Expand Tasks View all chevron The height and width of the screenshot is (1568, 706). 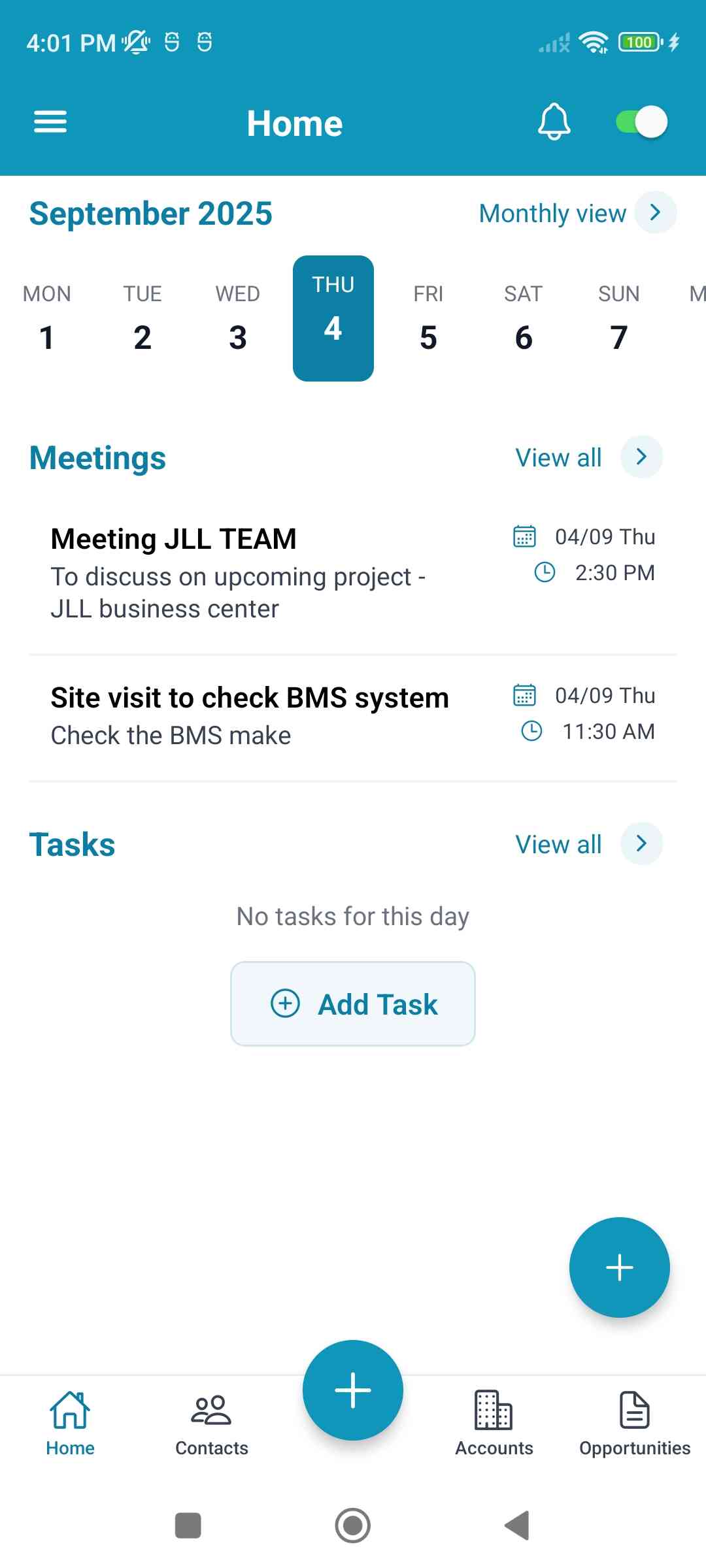641,843
